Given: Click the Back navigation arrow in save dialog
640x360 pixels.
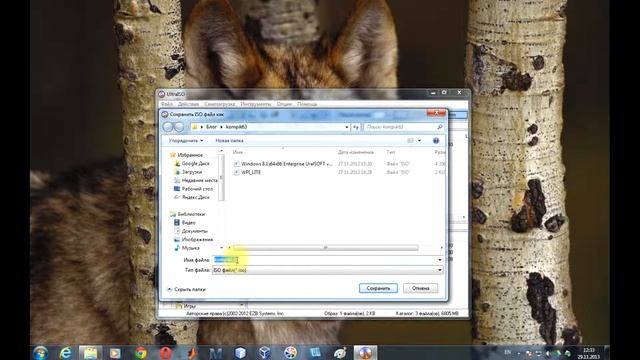Looking at the screenshot, I should point(168,127).
